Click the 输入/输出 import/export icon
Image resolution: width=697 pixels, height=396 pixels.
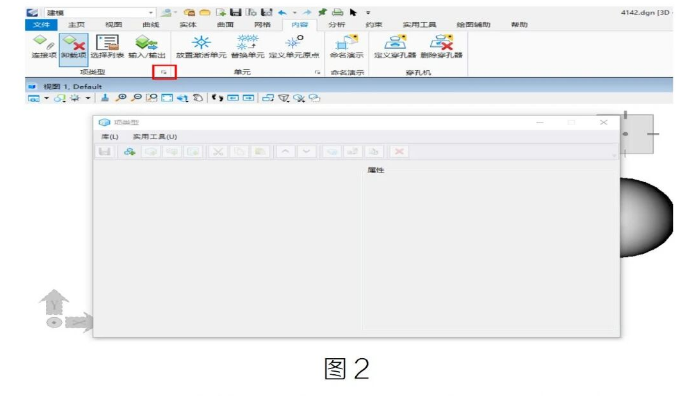point(147,47)
